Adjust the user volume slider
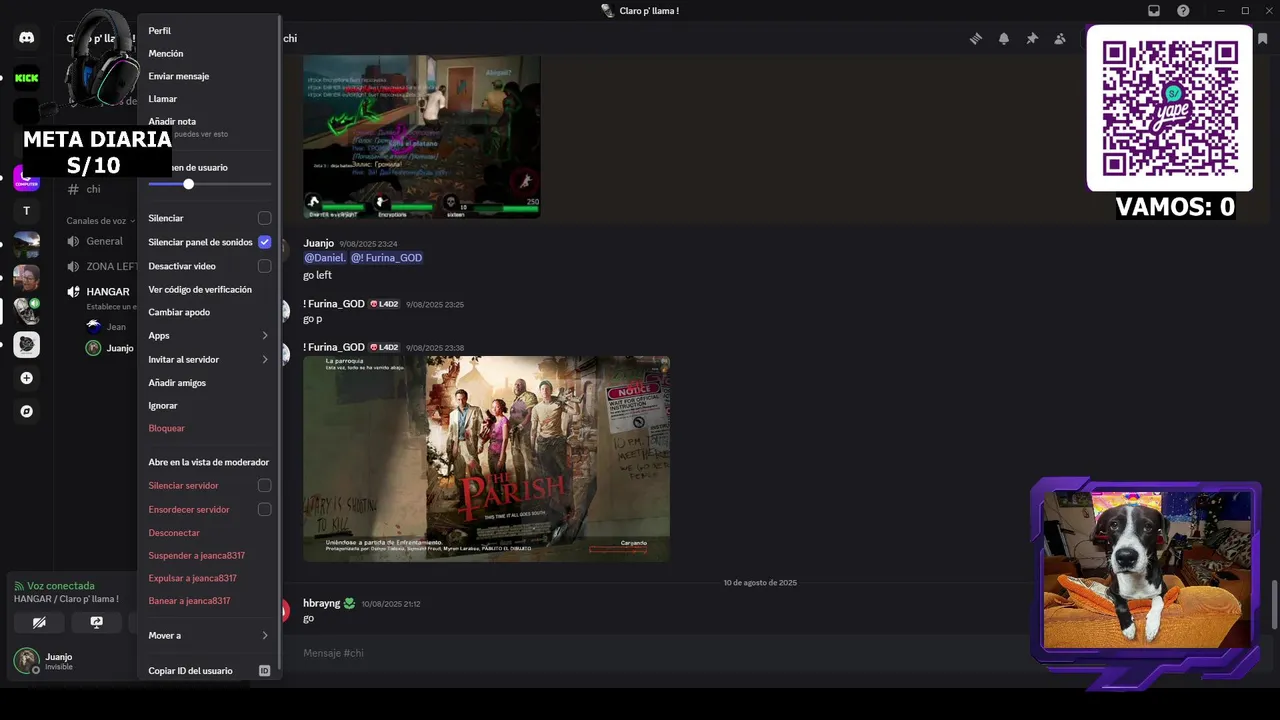This screenshot has width=1280, height=720. point(188,184)
